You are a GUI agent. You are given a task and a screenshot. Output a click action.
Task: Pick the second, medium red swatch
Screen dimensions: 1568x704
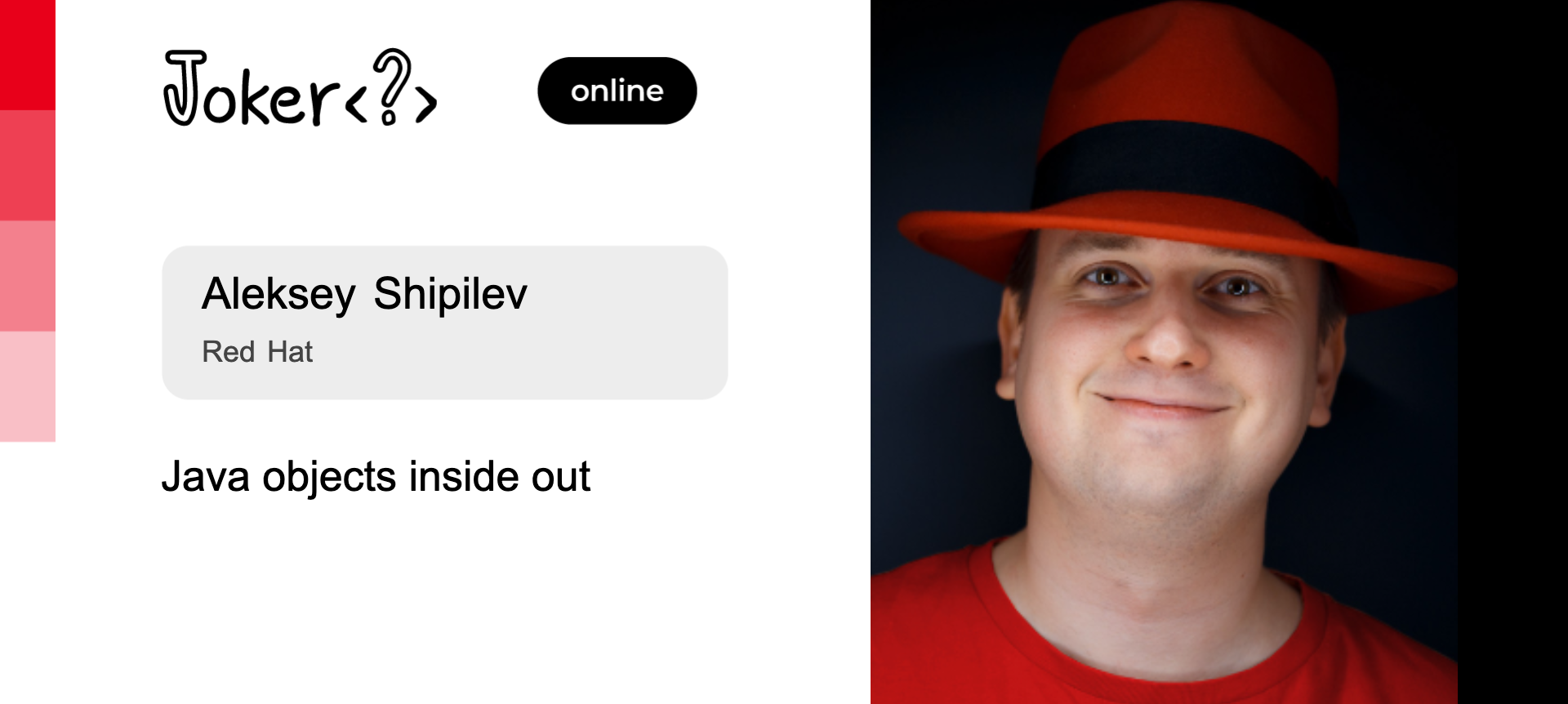point(28,166)
